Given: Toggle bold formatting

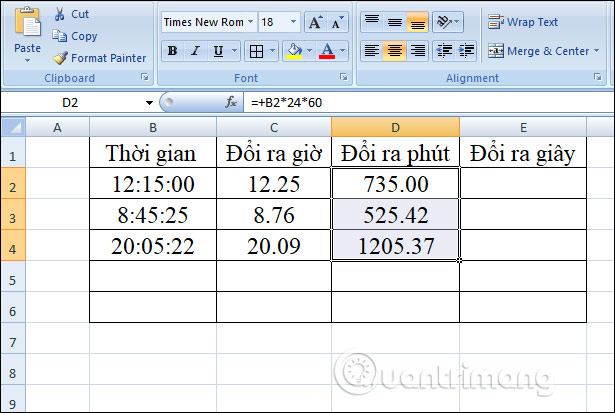Looking at the screenshot, I should [172, 51].
